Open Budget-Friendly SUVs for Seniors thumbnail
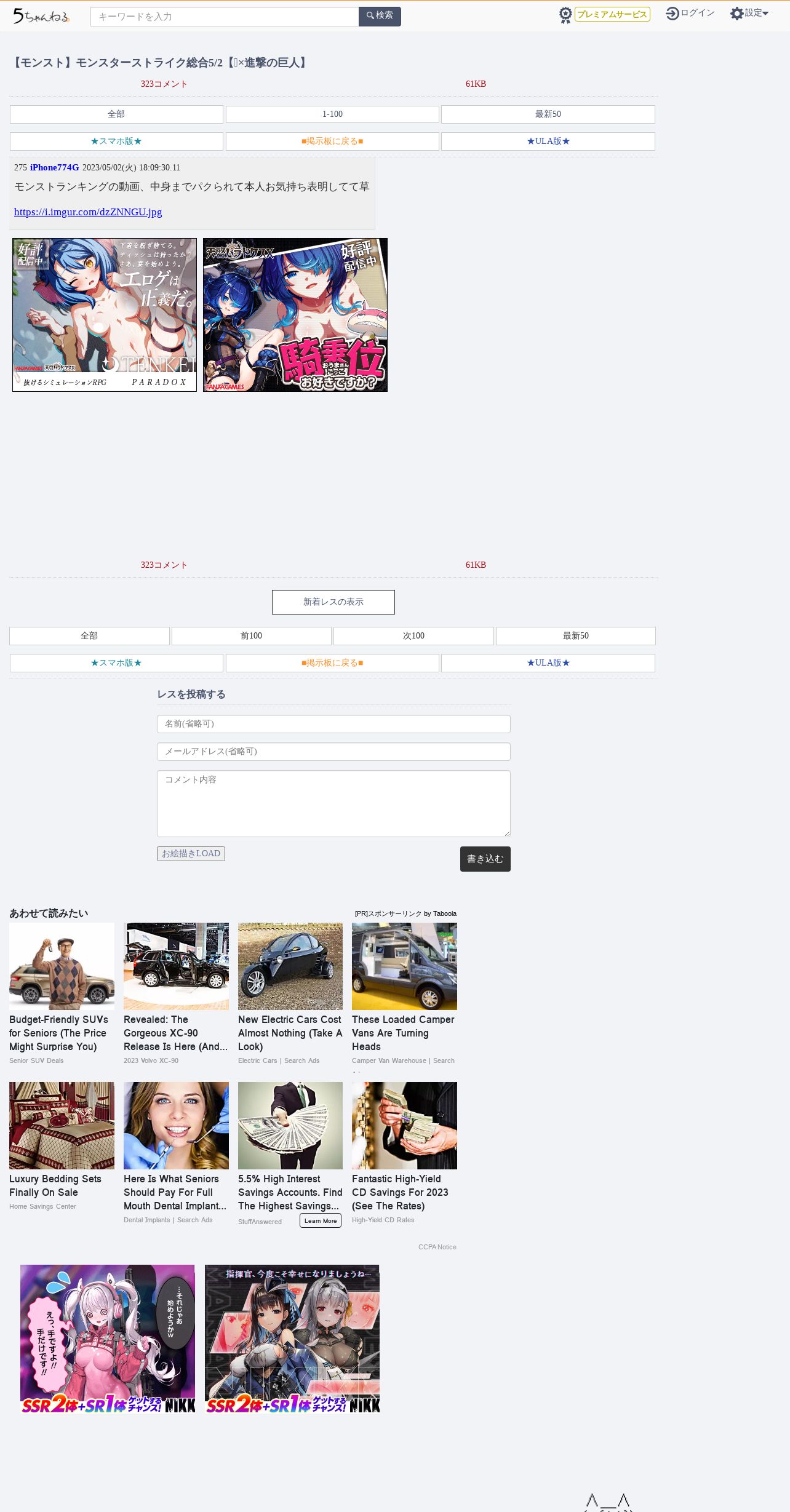790x1512 pixels. tap(62, 966)
